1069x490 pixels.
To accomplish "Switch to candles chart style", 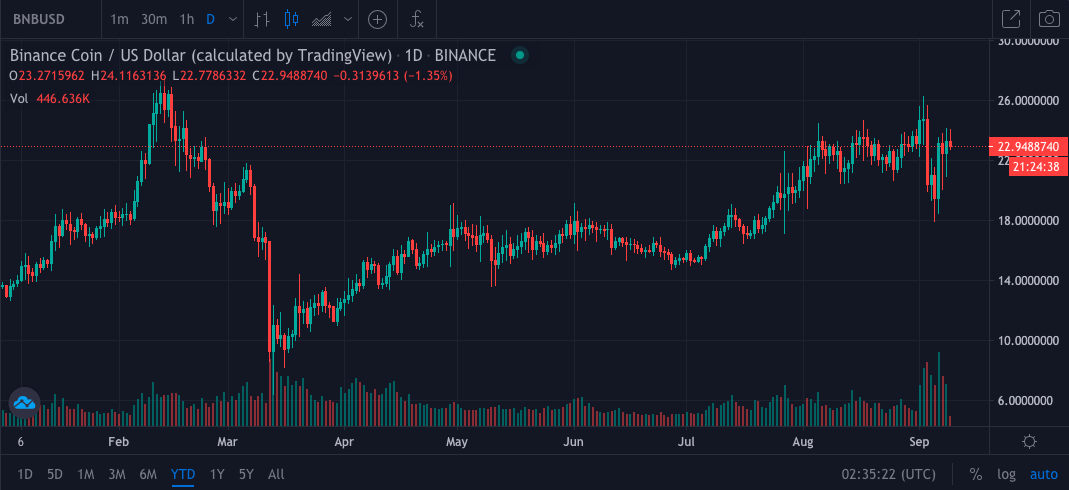I will 292,19.
